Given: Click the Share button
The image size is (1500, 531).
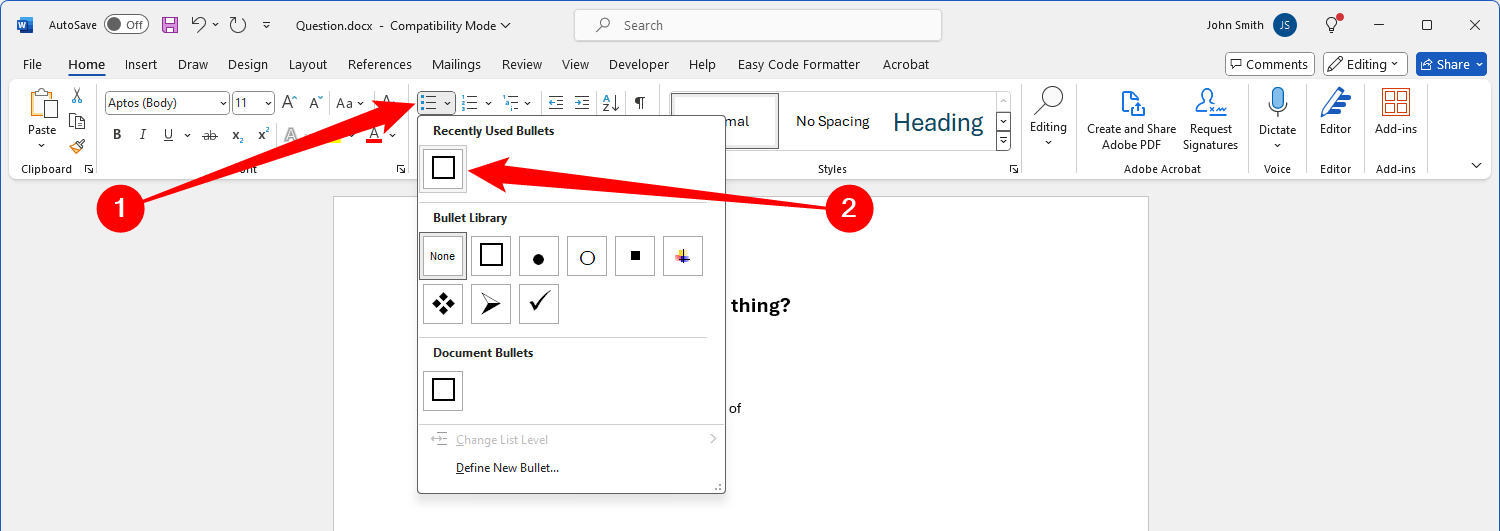Looking at the screenshot, I should pyautogui.click(x=1451, y=64).
